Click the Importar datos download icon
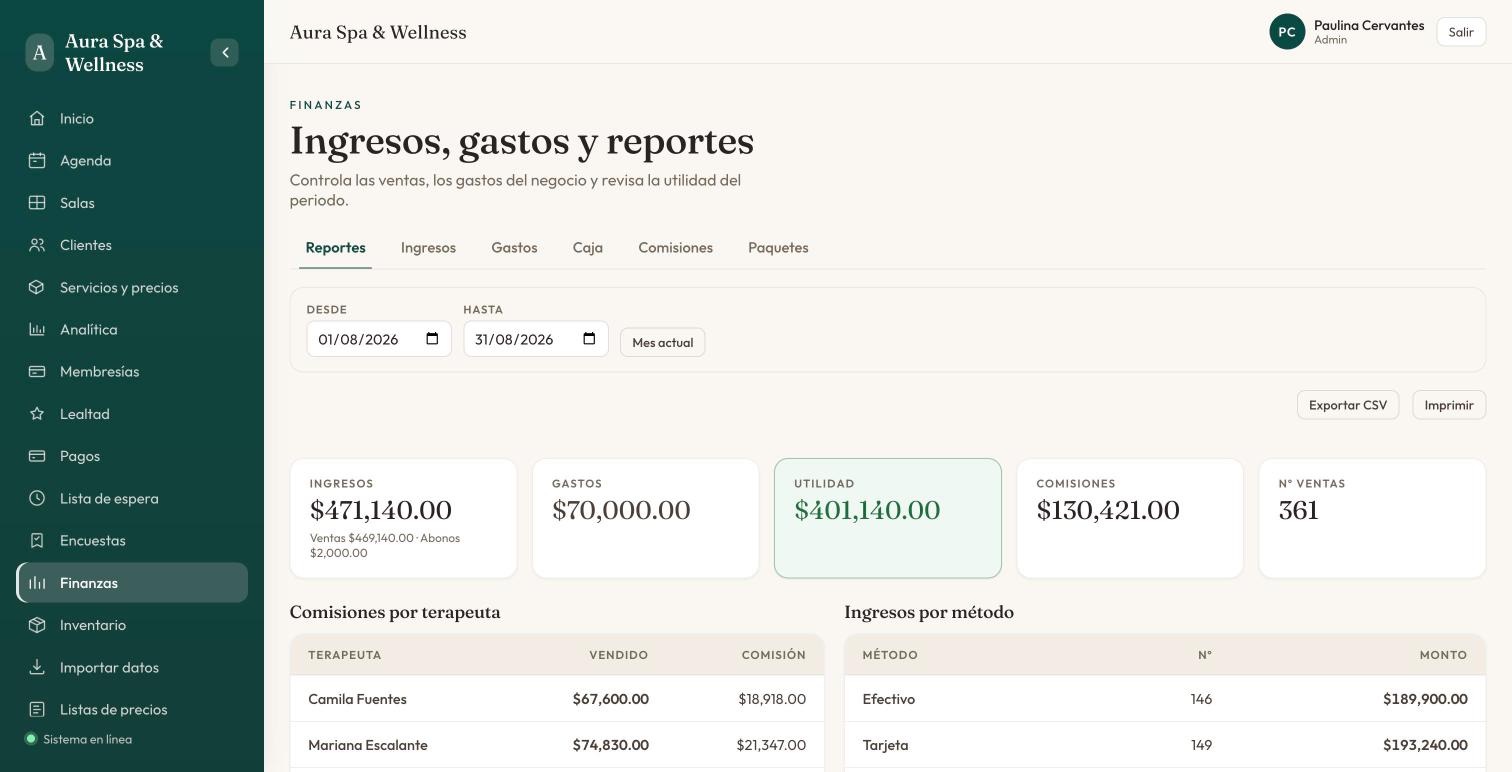The height and width of the screenshot is (772, 1512). [x=37, y=667]
